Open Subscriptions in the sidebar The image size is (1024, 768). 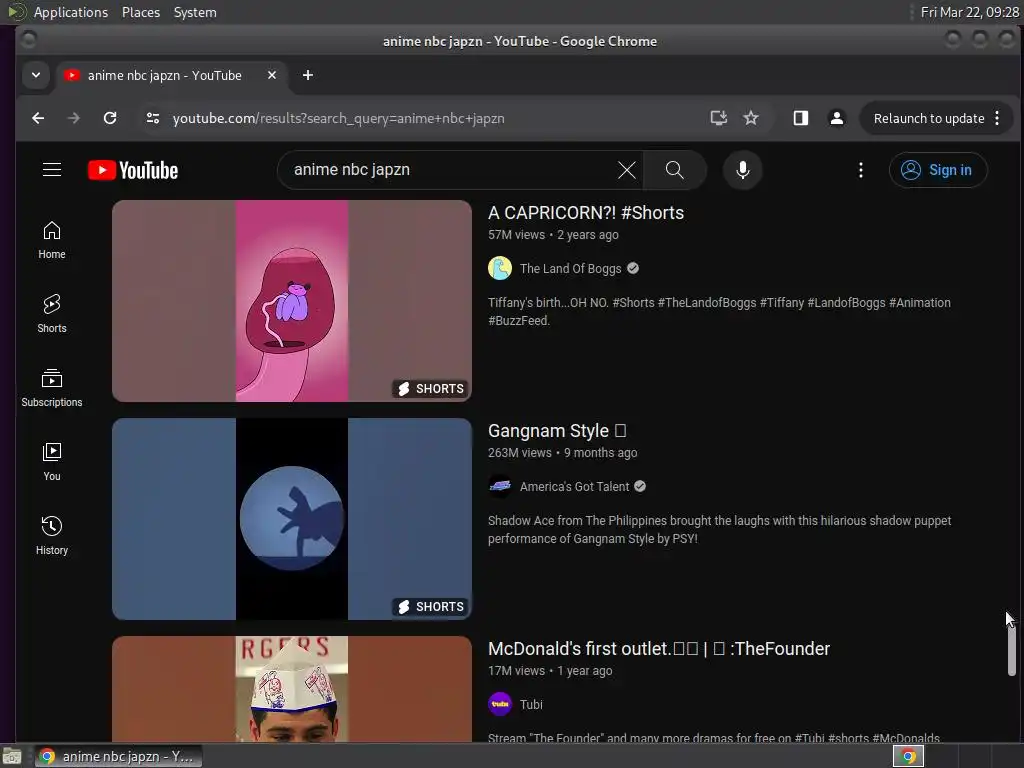(52, 388)
